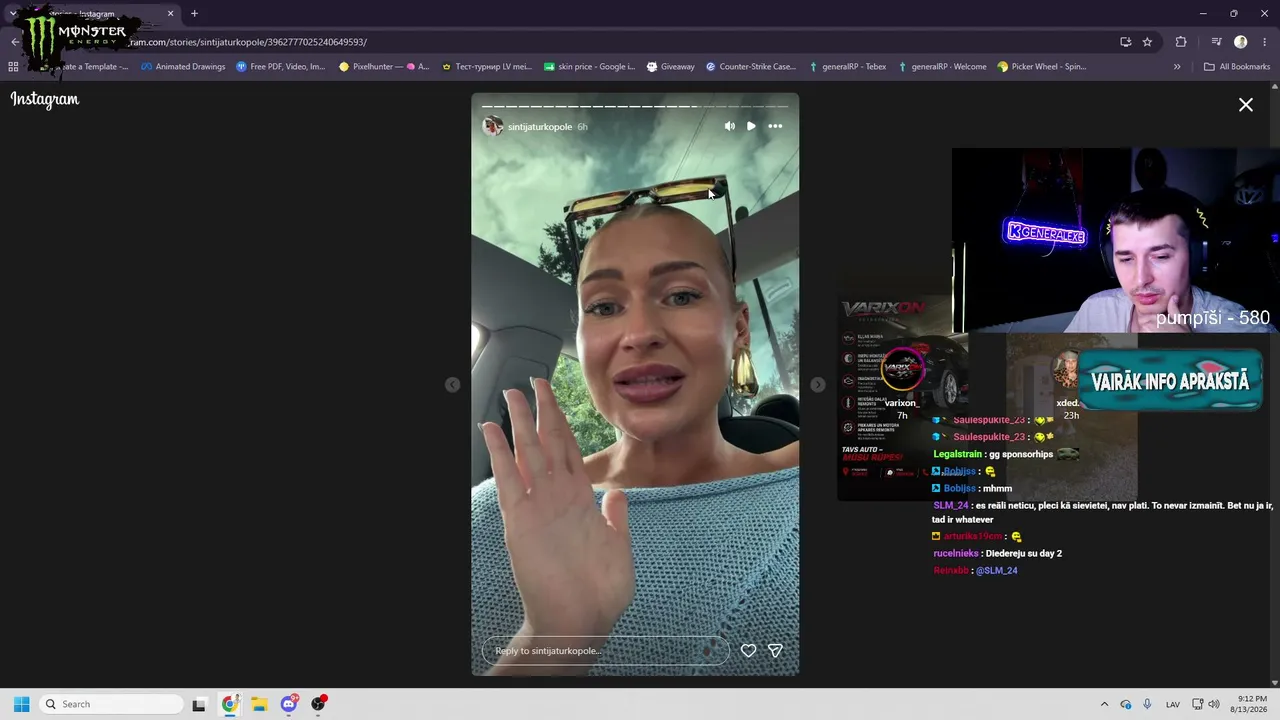Open the media control icon in toolbar
This screenshot has height=720, width=1280.
pyautogui.click(x=1216, y=42)
